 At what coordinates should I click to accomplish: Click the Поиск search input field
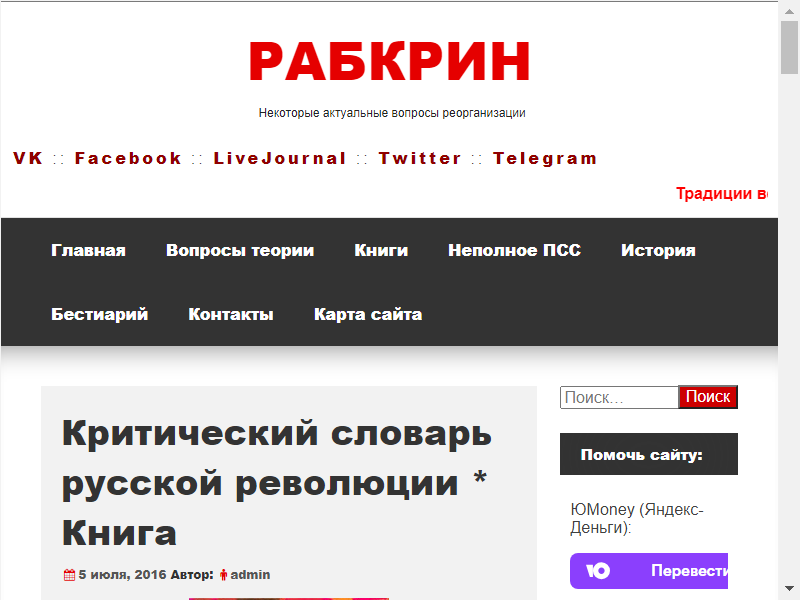pyautogui.click(x=618, y=397)
